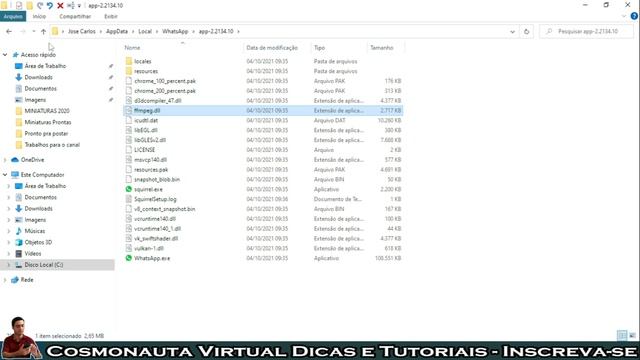Image resolution: width=640 pixels, height=360 pixels.
Task: Switch to details view layout button
Action: pyautogui.click(x=622, y=336)
